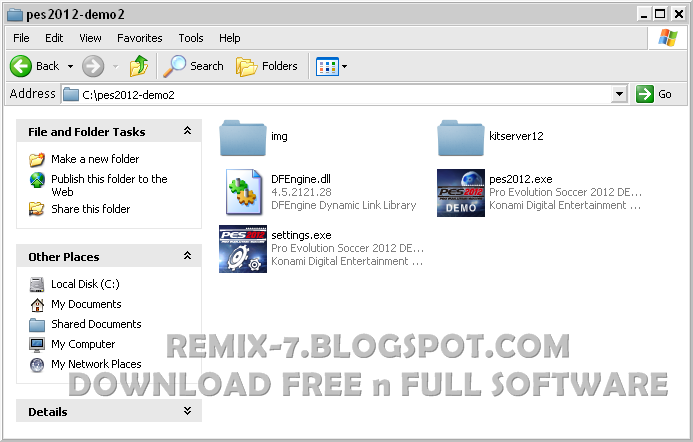Select the pes2012.exe DEMO icon
Image resolution: width=693 pixels, height=442 pixels.
pos(461,193)
